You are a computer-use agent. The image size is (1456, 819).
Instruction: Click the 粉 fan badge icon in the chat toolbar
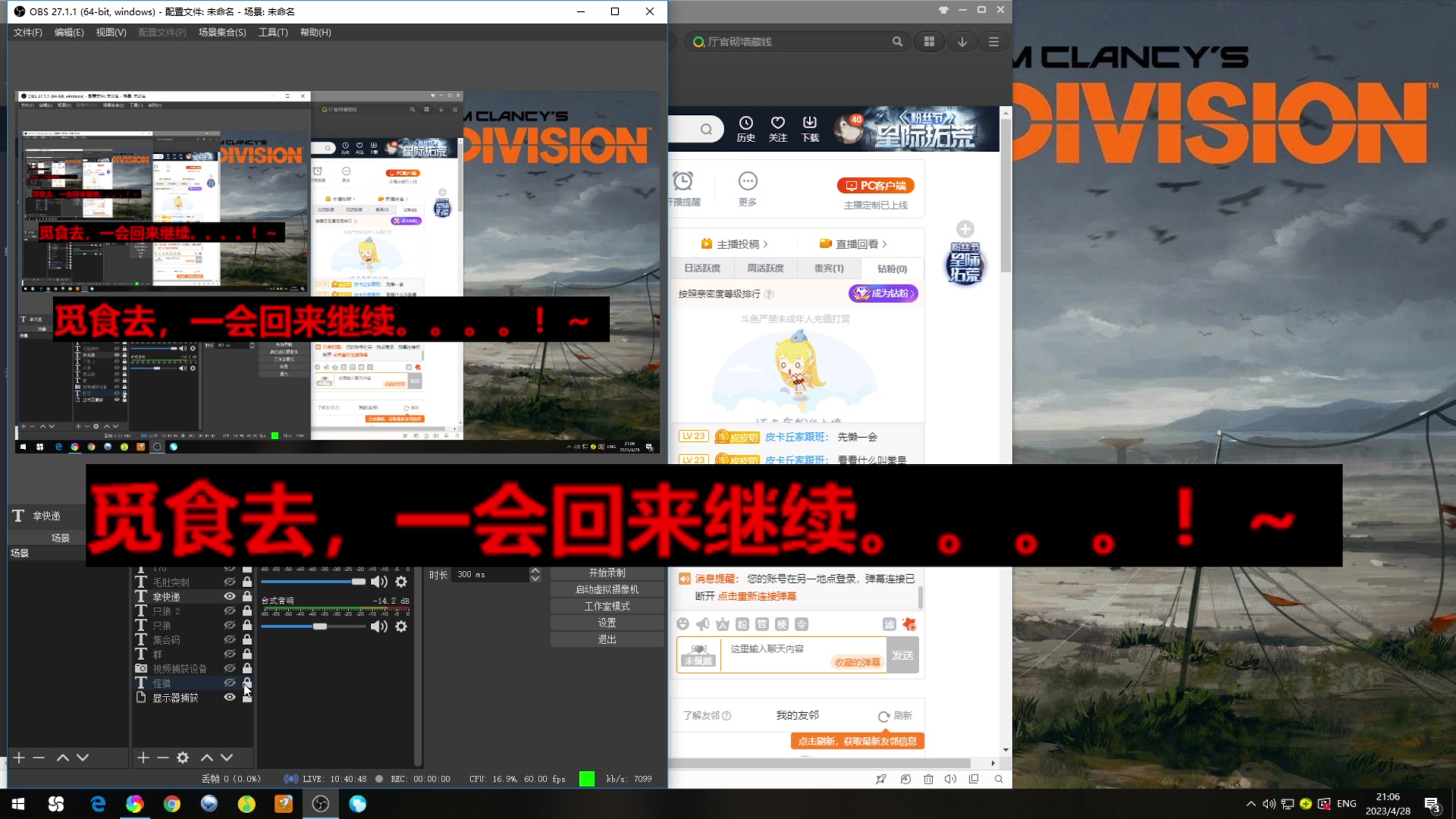point(742,624)
